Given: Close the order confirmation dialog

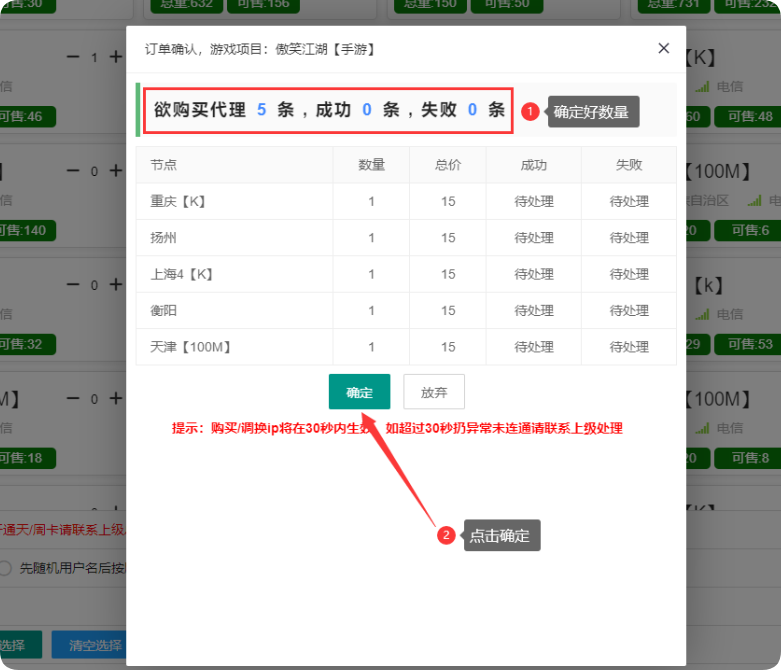Looking at the screenshot, I should click(x=663, y=48).
